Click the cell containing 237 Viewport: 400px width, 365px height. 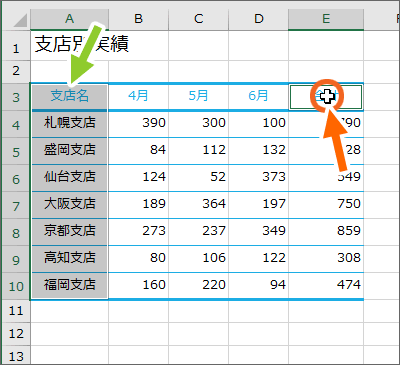point(199,232)
